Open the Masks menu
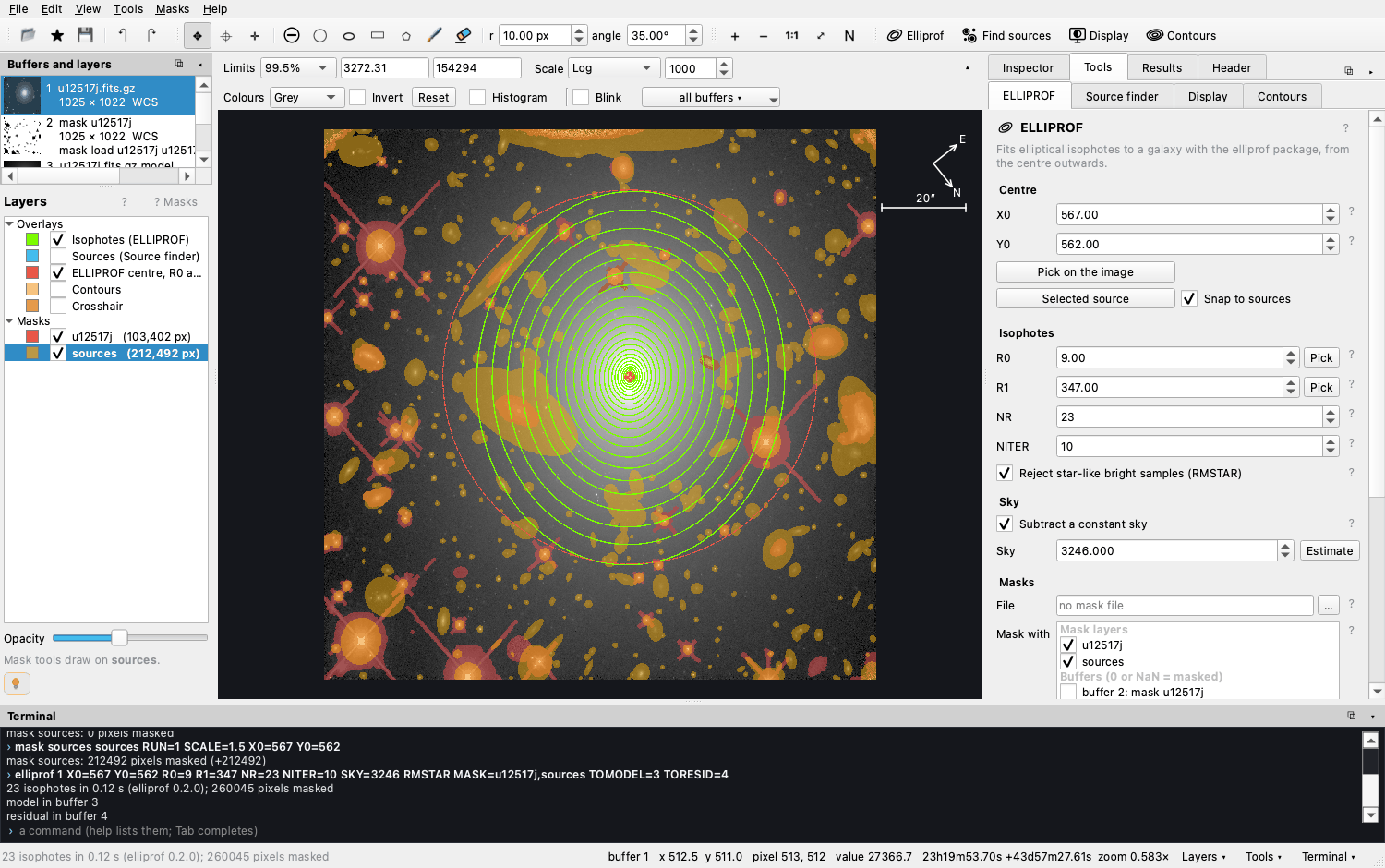Viewport: 1385px width, 868px height. (x=173, y=9)
